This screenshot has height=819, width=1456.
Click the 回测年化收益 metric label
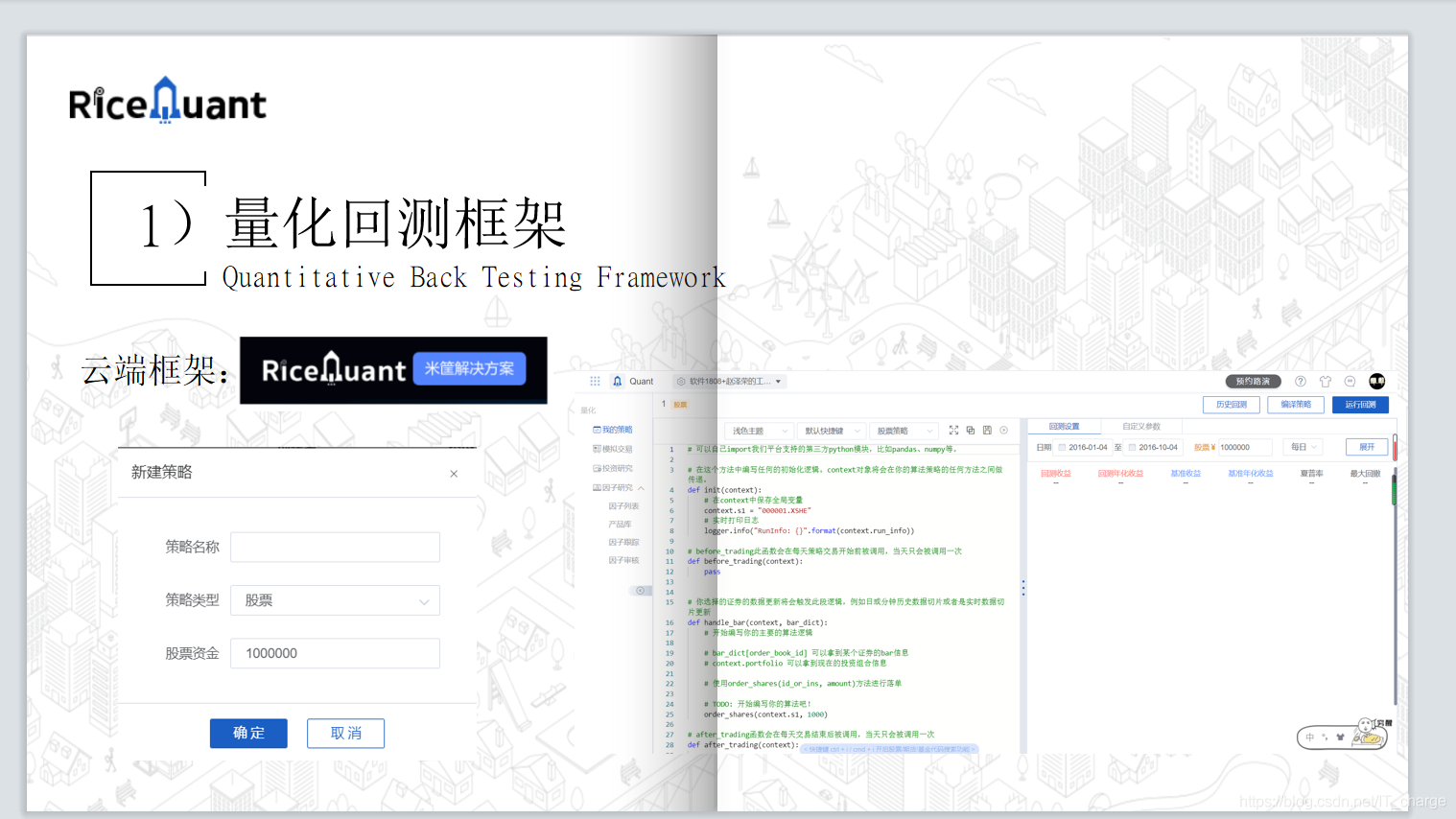tap(1120, 473)
